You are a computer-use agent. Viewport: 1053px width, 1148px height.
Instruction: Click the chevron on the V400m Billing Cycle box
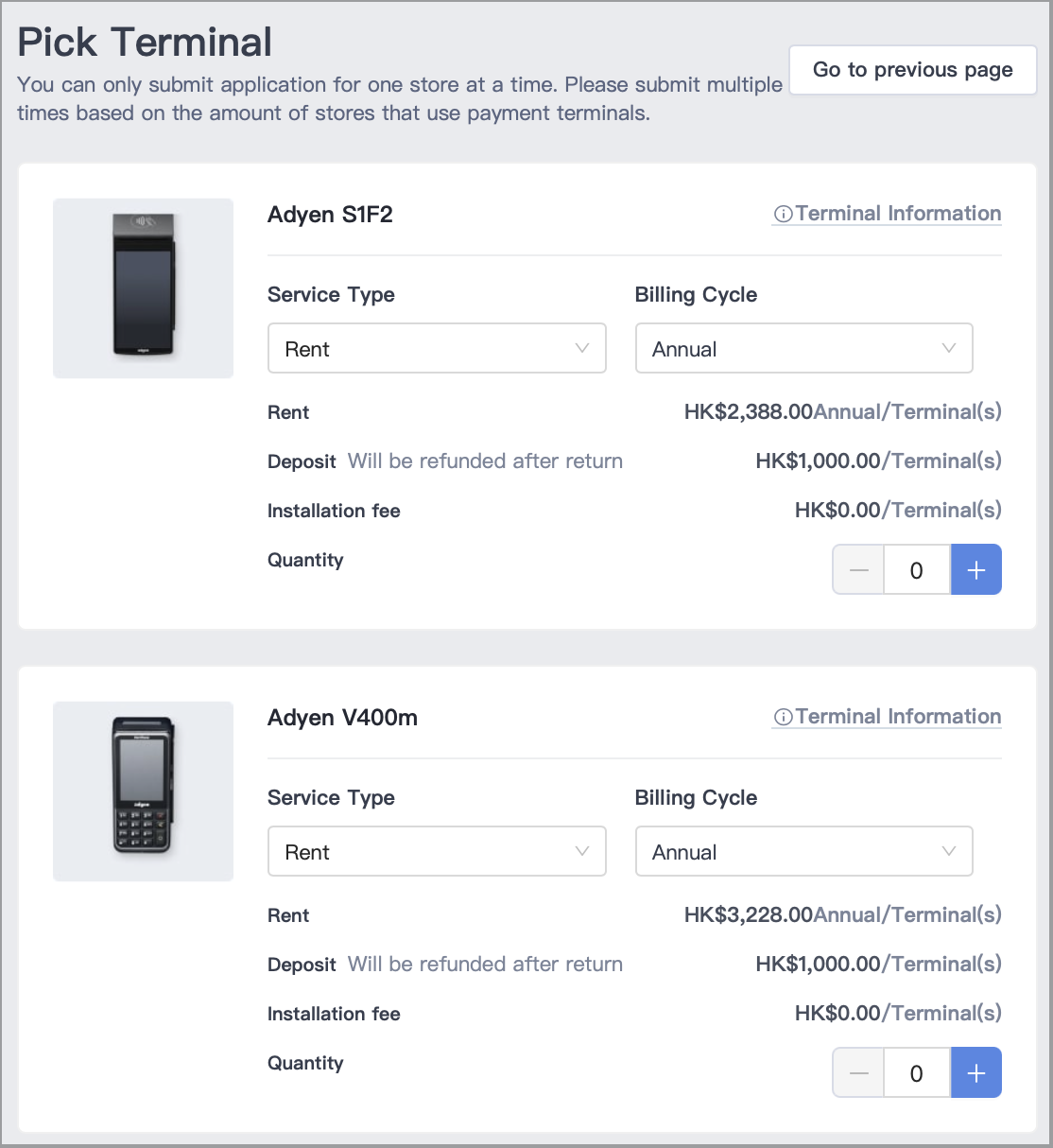click(949, 851)
